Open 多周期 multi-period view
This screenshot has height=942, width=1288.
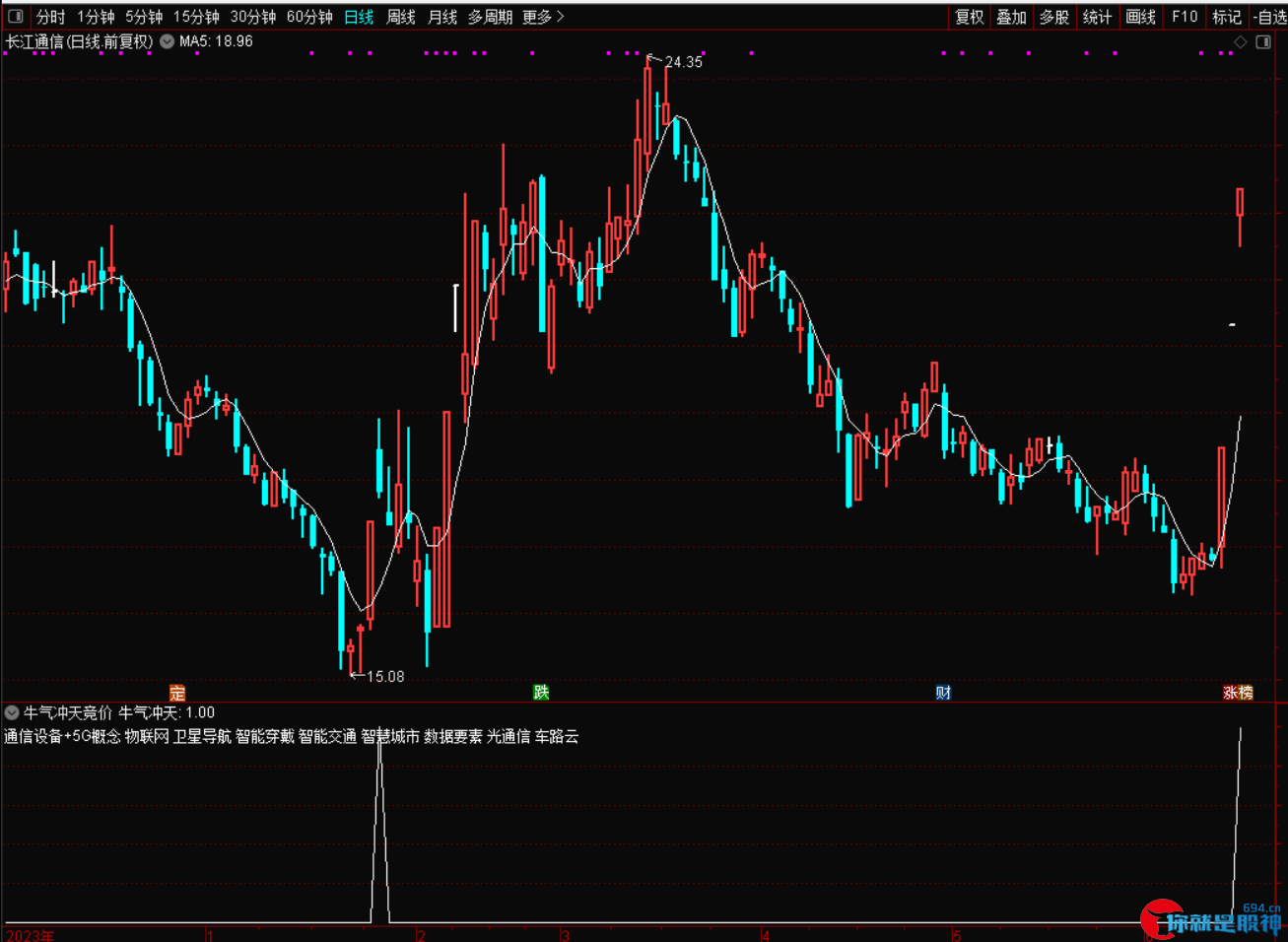click(x=490, y=17)
